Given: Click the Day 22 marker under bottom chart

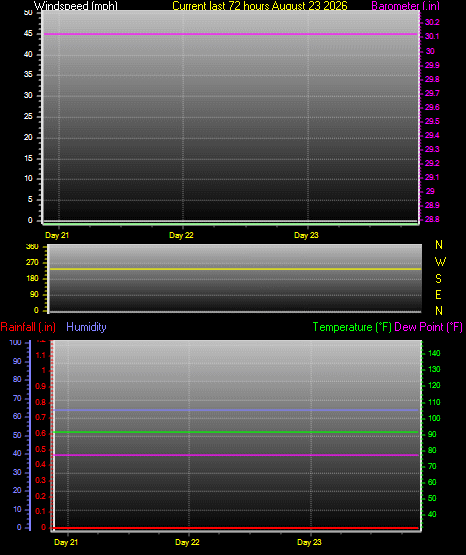Looking at the screenshot, I should 187,542.
